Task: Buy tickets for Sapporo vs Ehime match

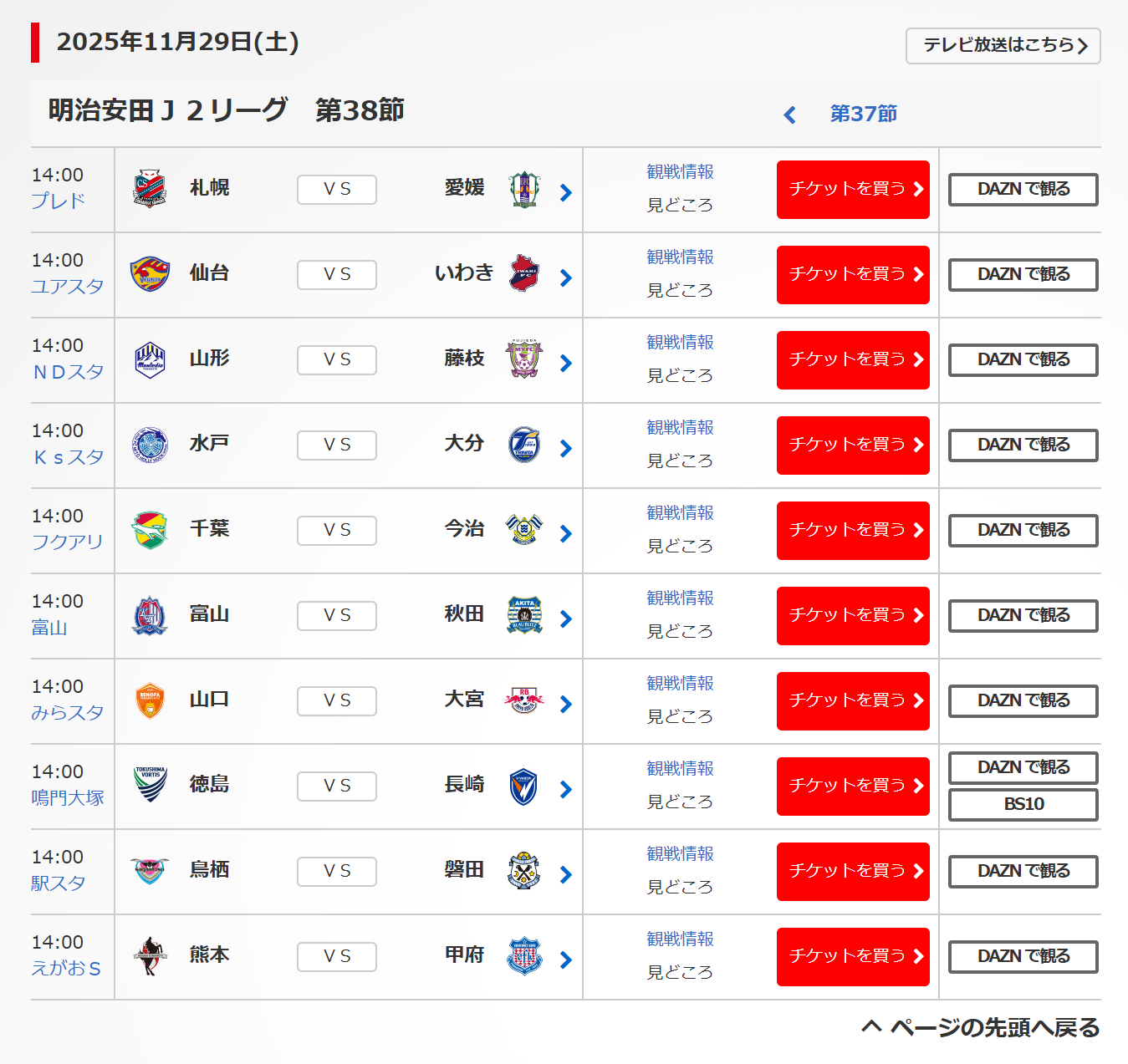Action: tap(853, 190)
